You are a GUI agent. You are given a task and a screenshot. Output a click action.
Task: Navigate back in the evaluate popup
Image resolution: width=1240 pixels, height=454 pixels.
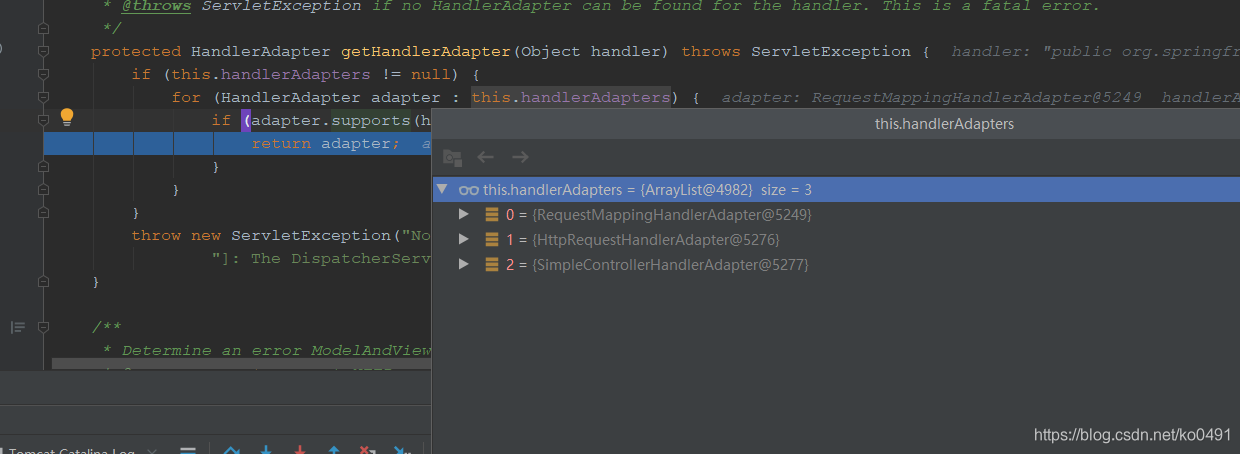coord(486,157)
